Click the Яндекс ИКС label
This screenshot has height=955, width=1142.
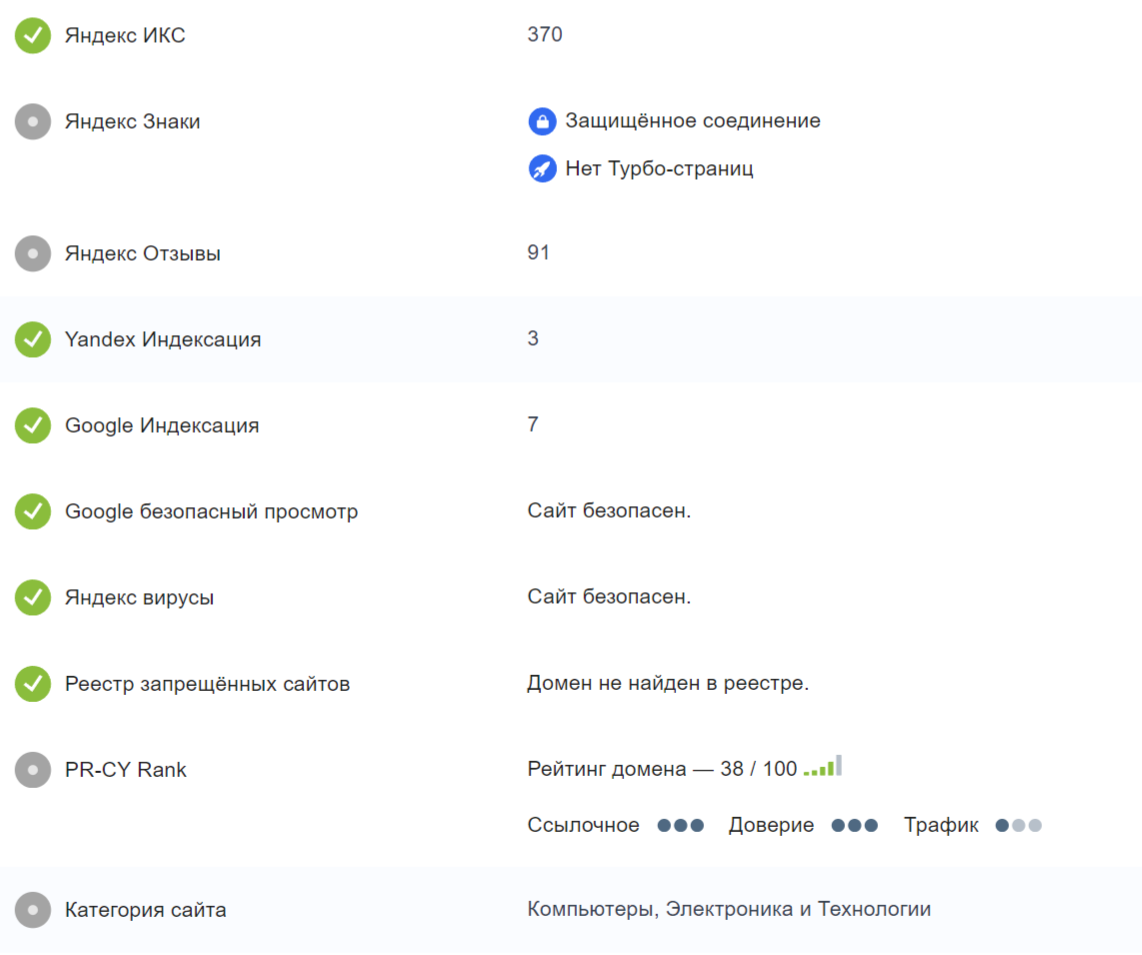click(x=125, y=35)
